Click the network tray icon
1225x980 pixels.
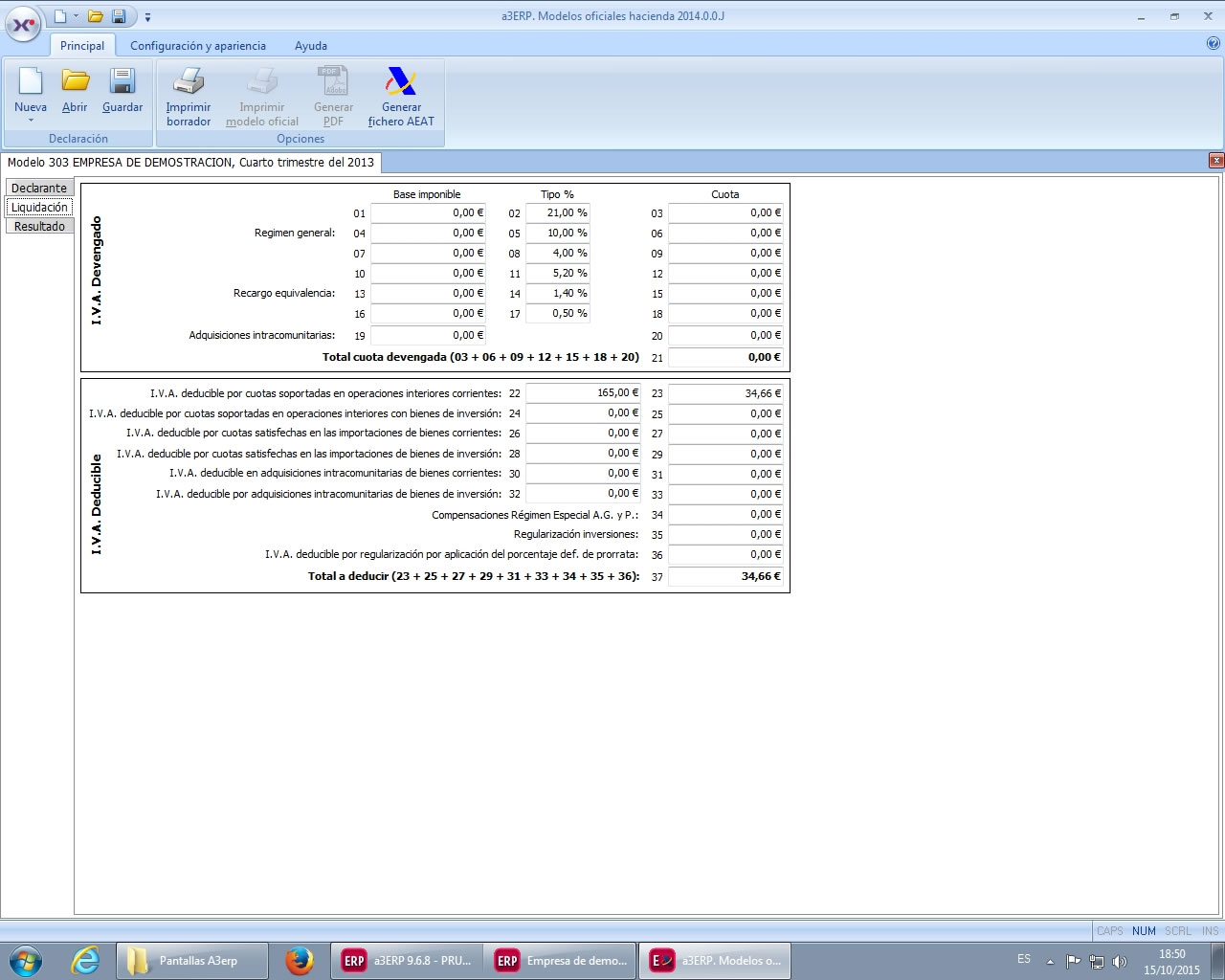[1097, 962]
